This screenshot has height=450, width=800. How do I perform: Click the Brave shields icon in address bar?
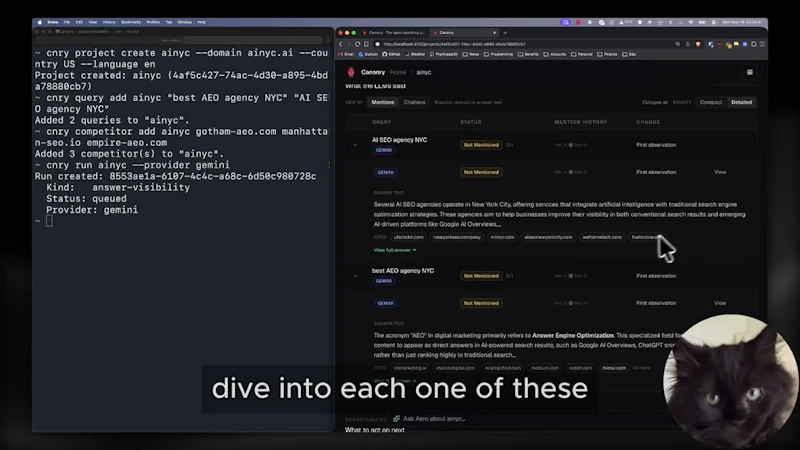point(698,44)
